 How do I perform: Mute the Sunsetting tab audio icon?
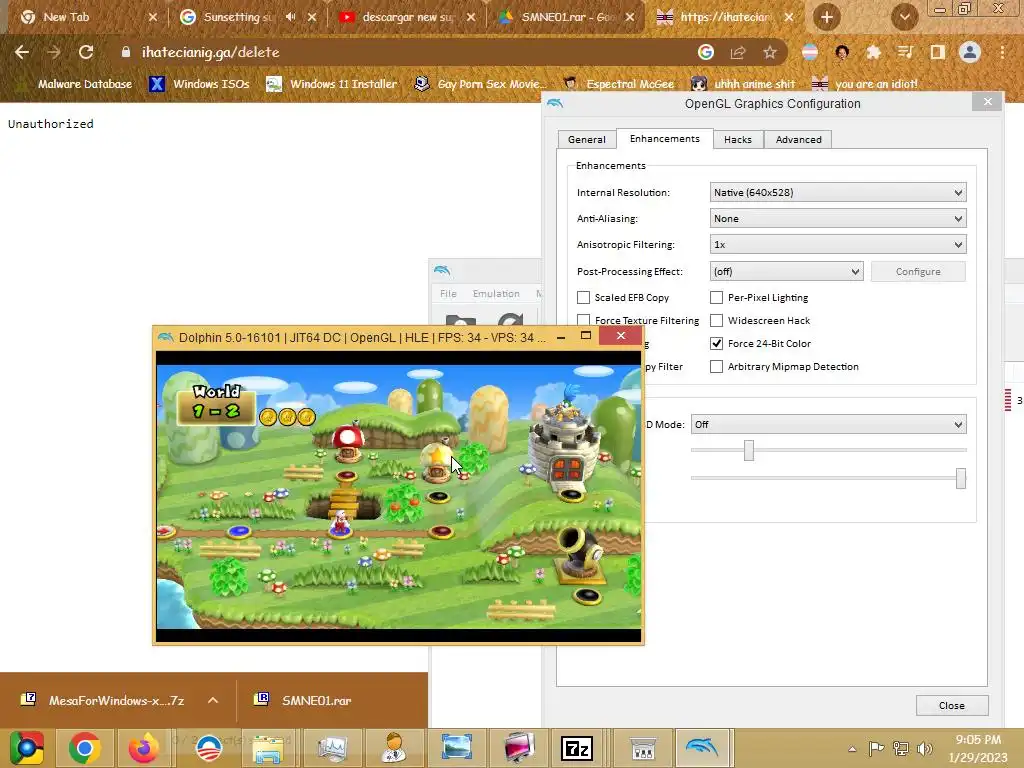coord(291,17)
